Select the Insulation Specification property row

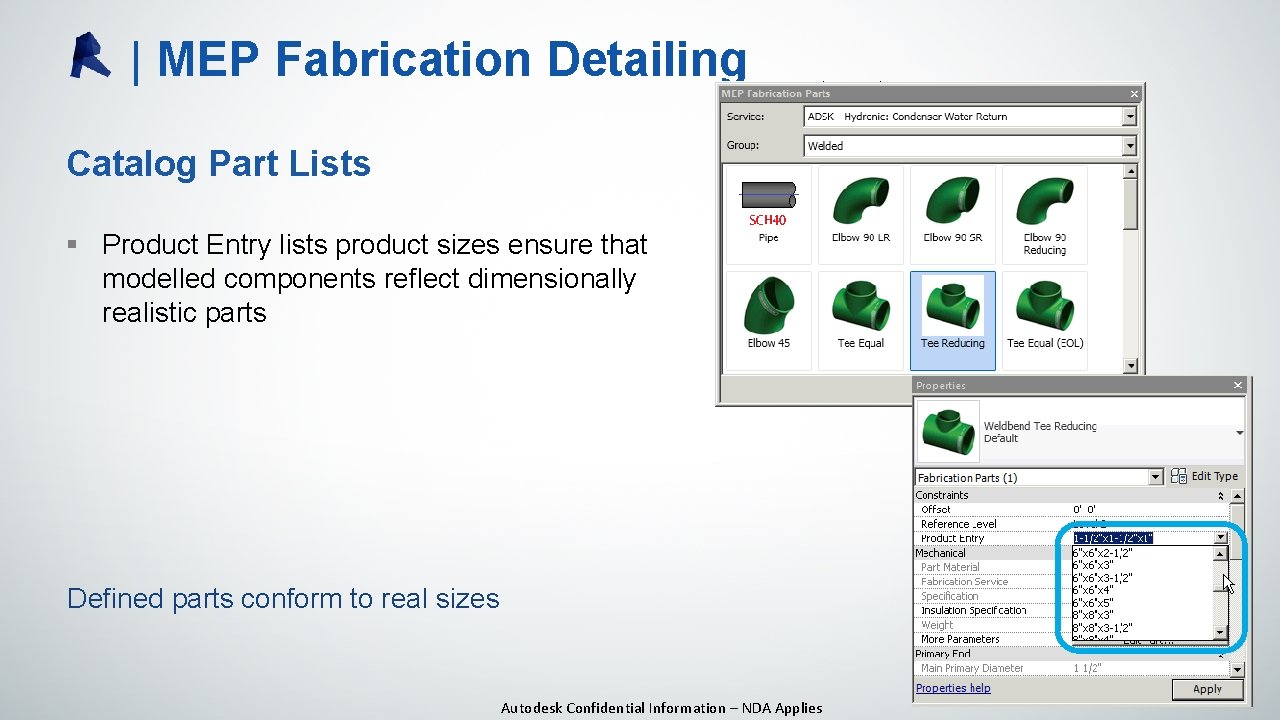click(993, 610)
